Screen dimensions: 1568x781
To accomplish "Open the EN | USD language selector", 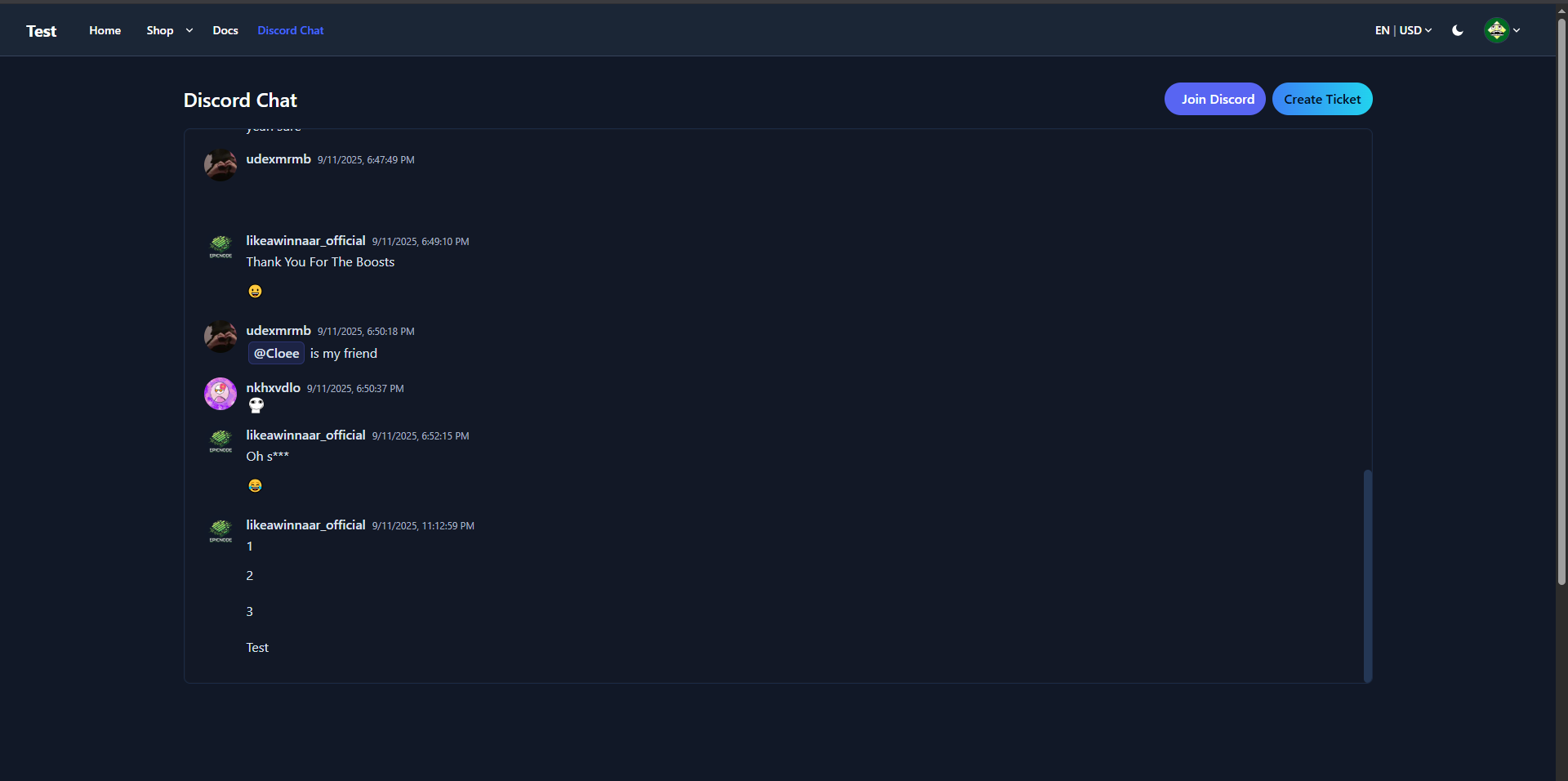I will [1402, 30].
